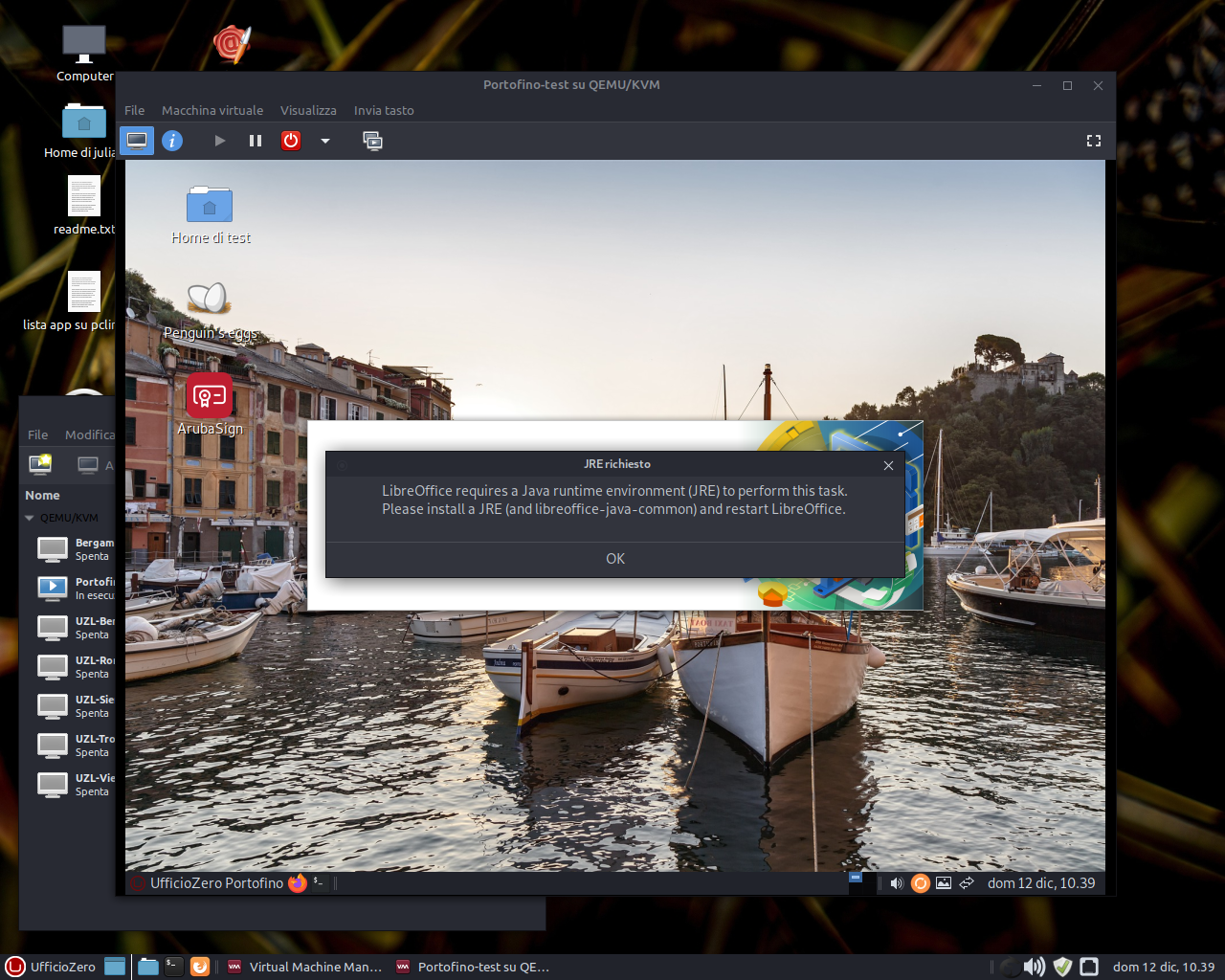The width and height of the screenshot is (1225, 980).
Task: Open the Visualizza menu
Action: pyautogui.click(x=308, y=110)
